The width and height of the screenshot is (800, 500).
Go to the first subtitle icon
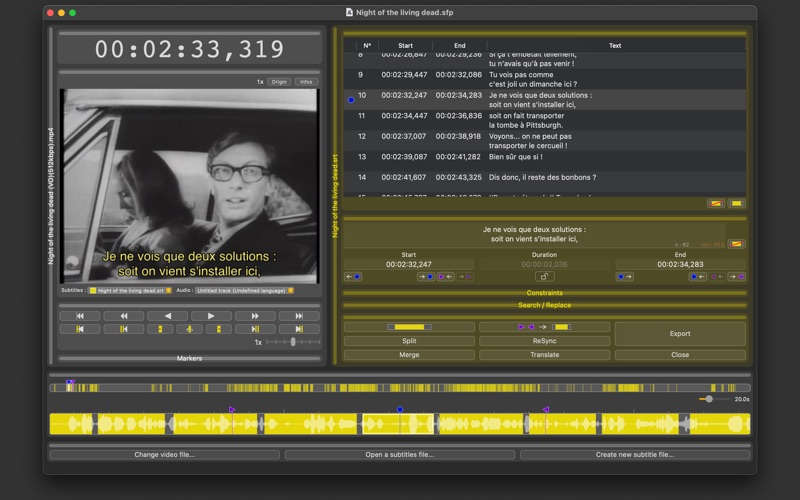80,329
